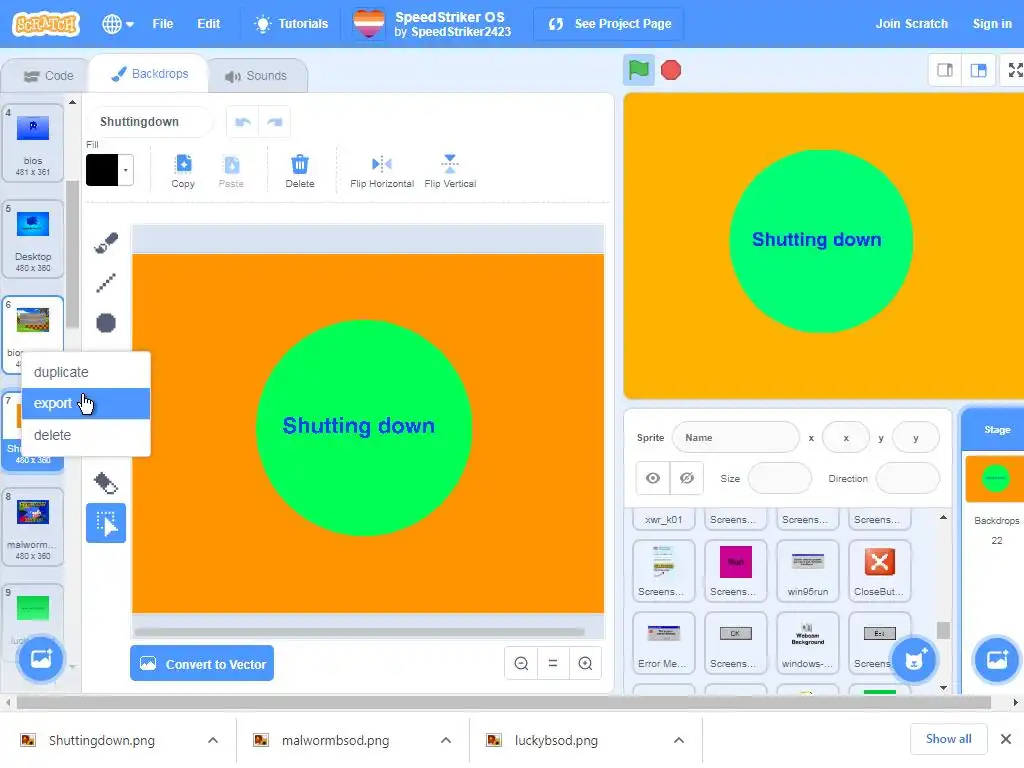Image resolution: width=1024 pixels, height=768 pixels.
Task: Click the hide sprite crossed-eye toggle
Action: coord(686,478)
